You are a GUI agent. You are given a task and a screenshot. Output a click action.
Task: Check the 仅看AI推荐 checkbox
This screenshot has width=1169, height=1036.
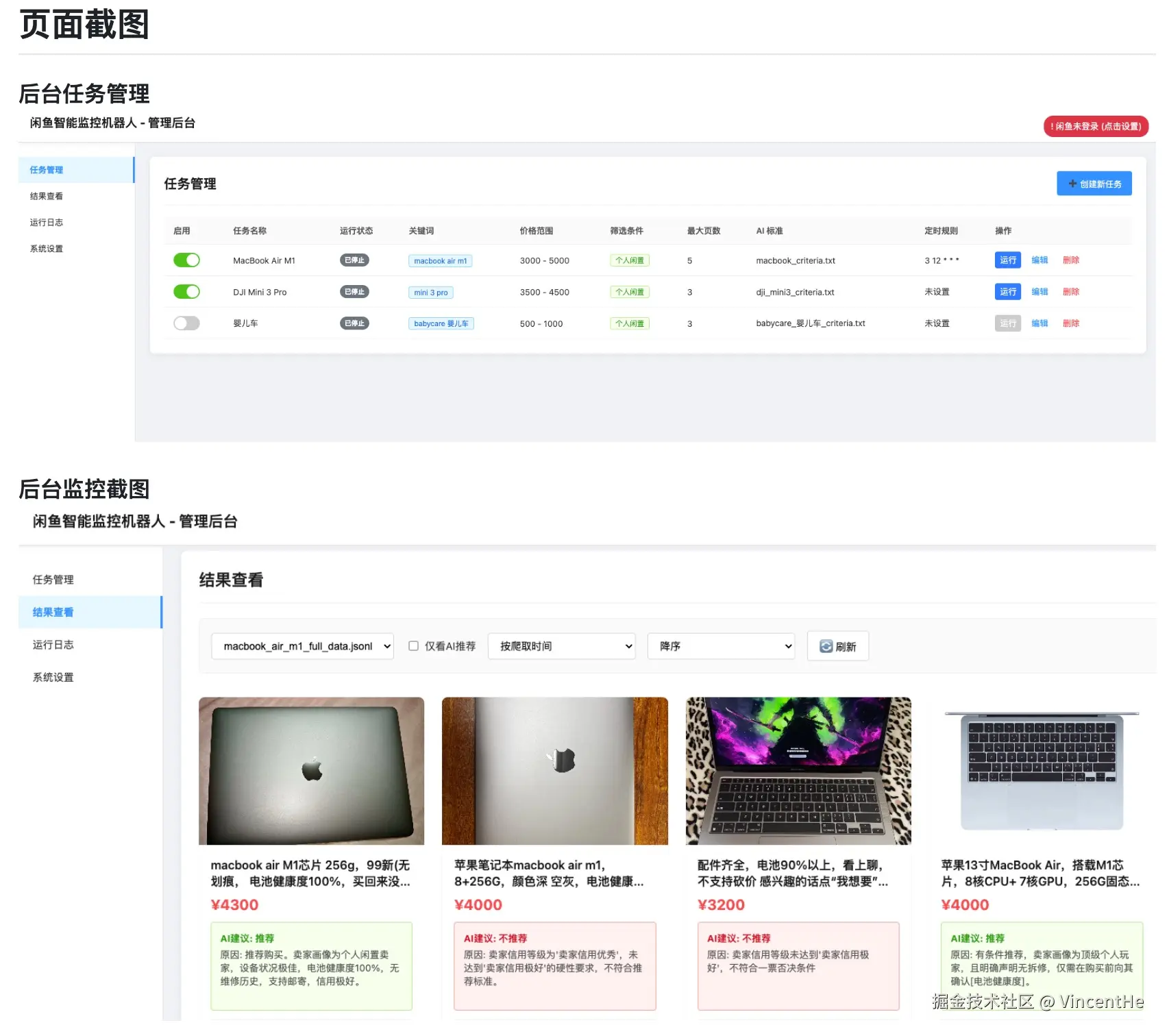(413, 645)
